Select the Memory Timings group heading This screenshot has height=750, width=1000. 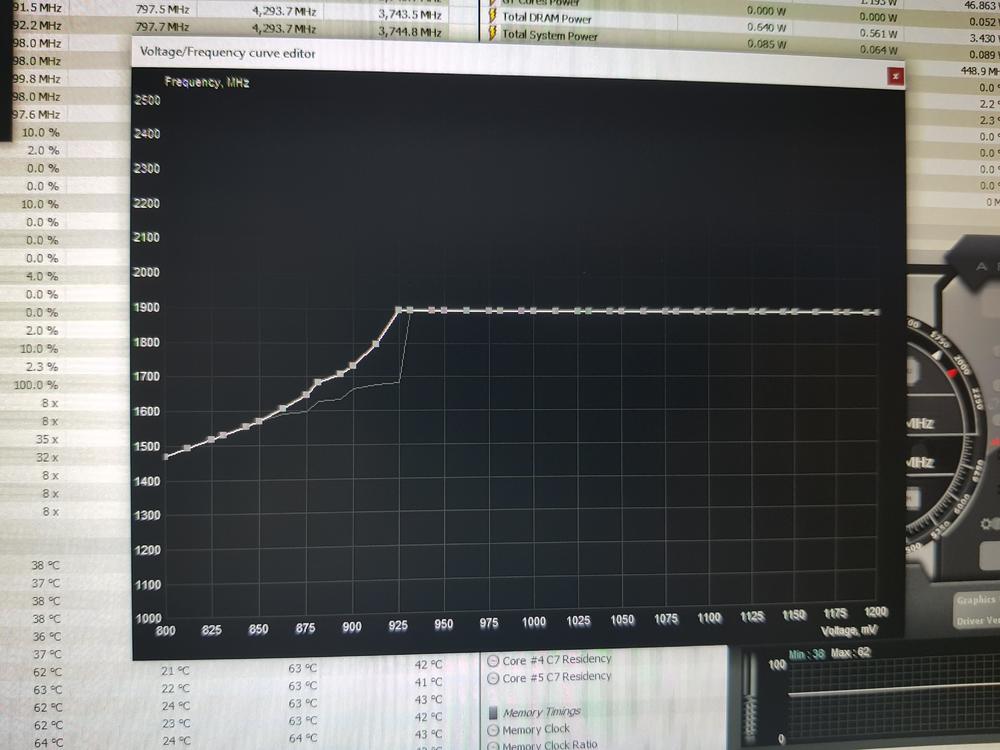click(543, 713)
